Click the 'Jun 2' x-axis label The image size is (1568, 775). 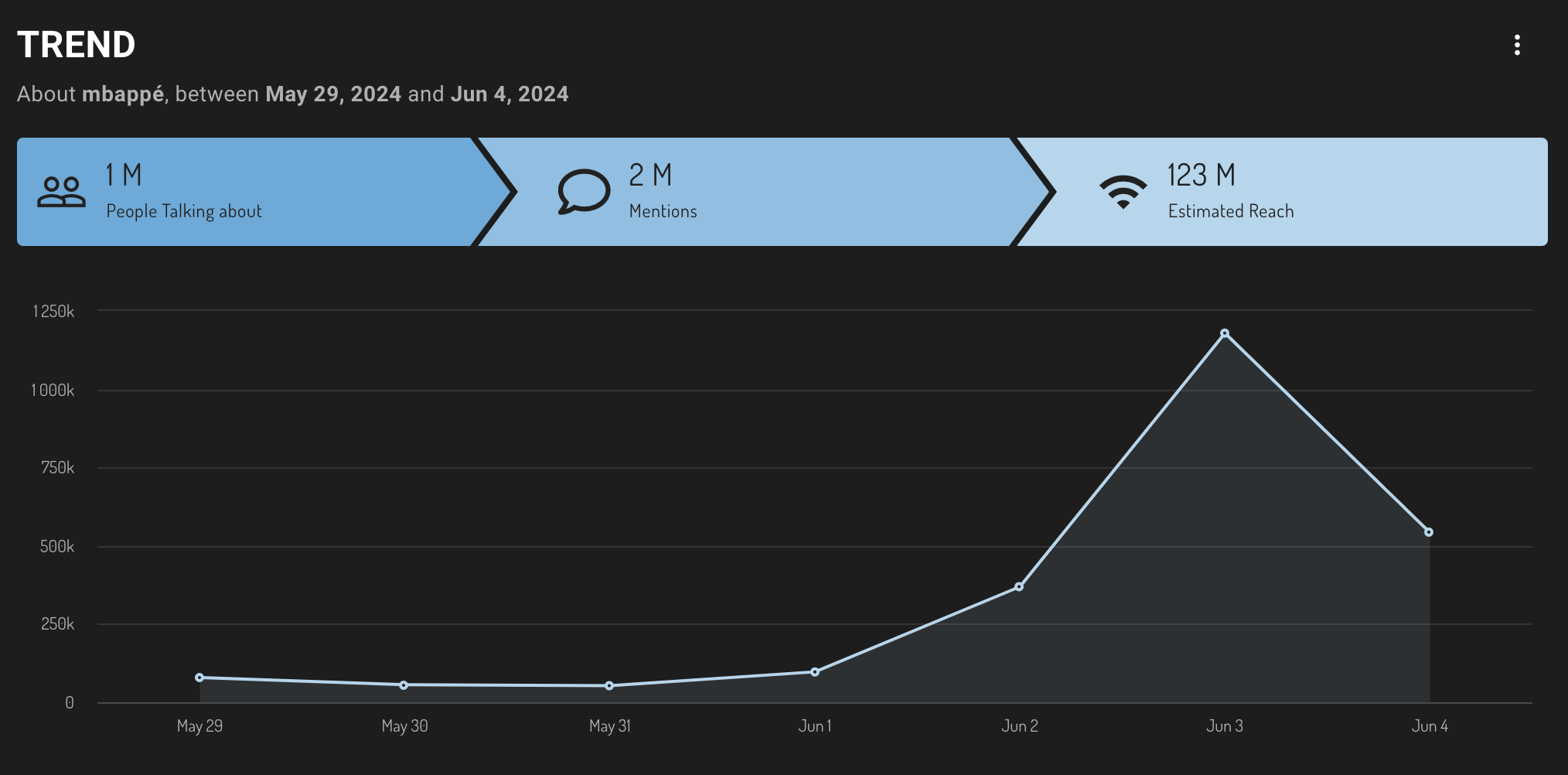pos(1020,726)
